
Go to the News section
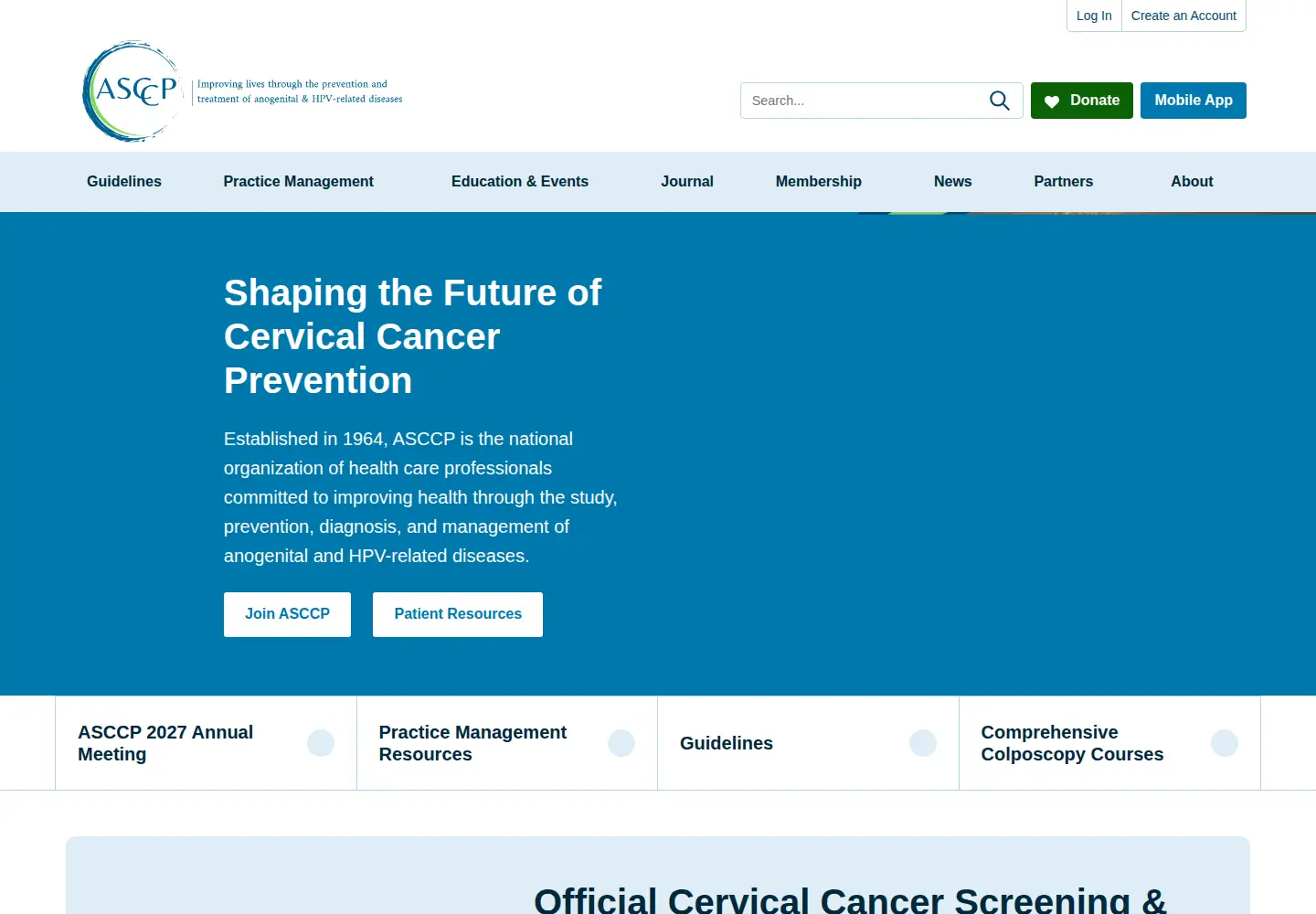pos(953,182)
